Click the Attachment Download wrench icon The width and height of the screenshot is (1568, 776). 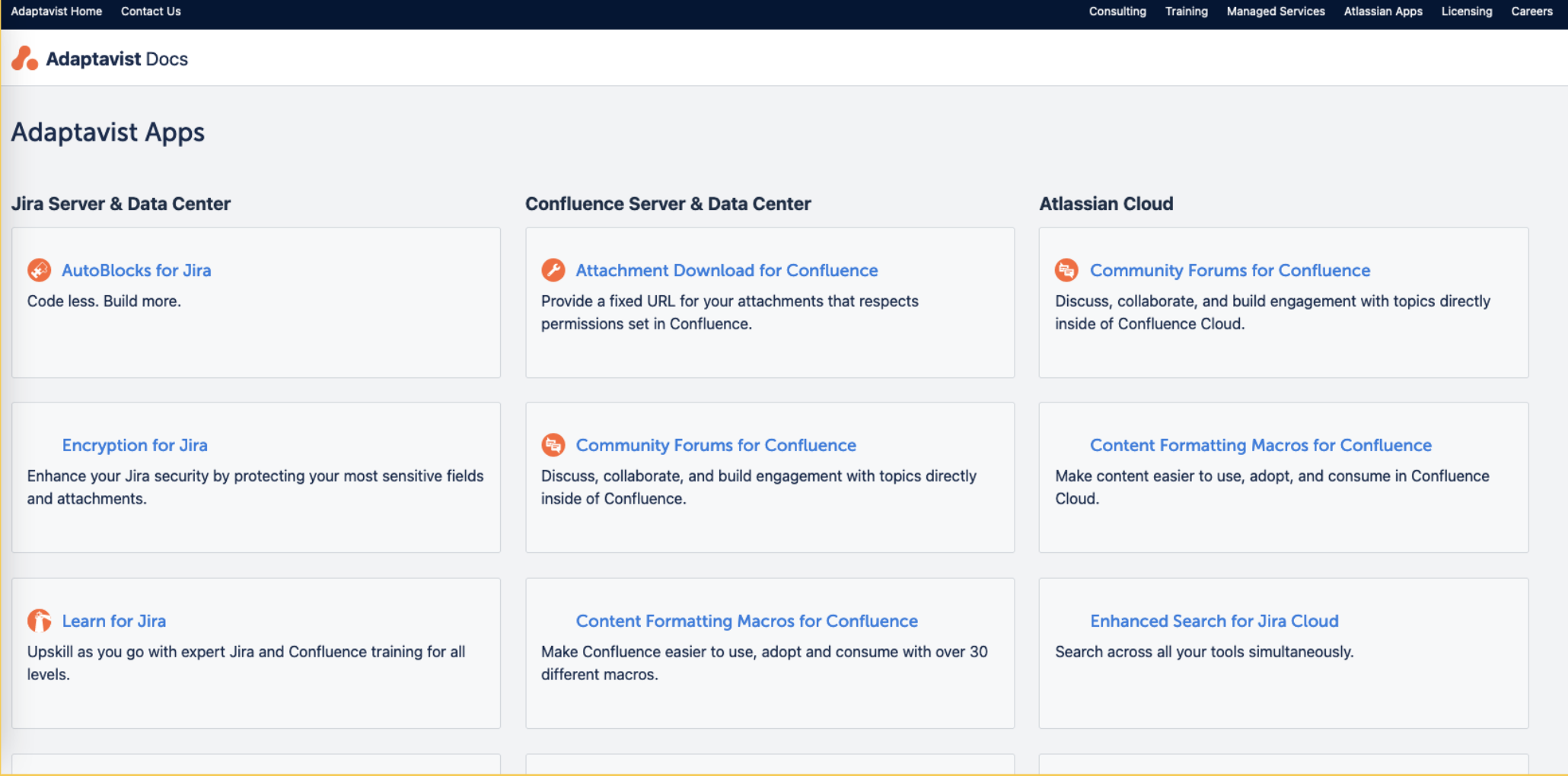point(553,270)
